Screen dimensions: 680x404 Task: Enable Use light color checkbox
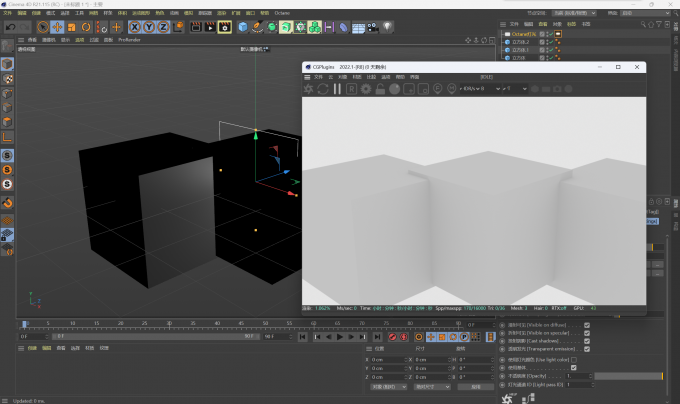(x=574, y=360)
